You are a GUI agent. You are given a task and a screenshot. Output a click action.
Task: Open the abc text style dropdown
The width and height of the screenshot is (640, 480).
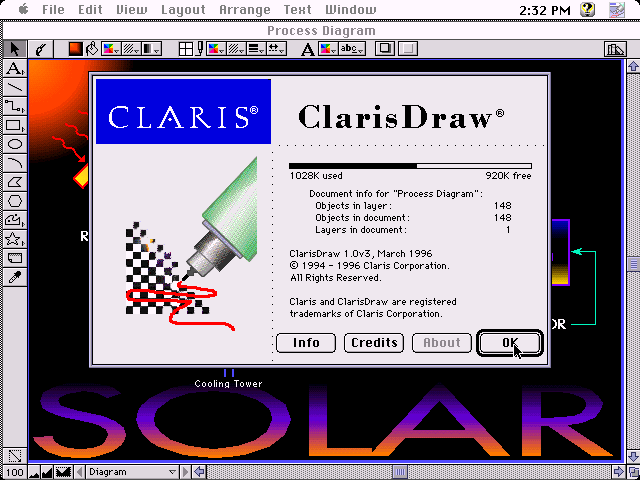[352, 49]
